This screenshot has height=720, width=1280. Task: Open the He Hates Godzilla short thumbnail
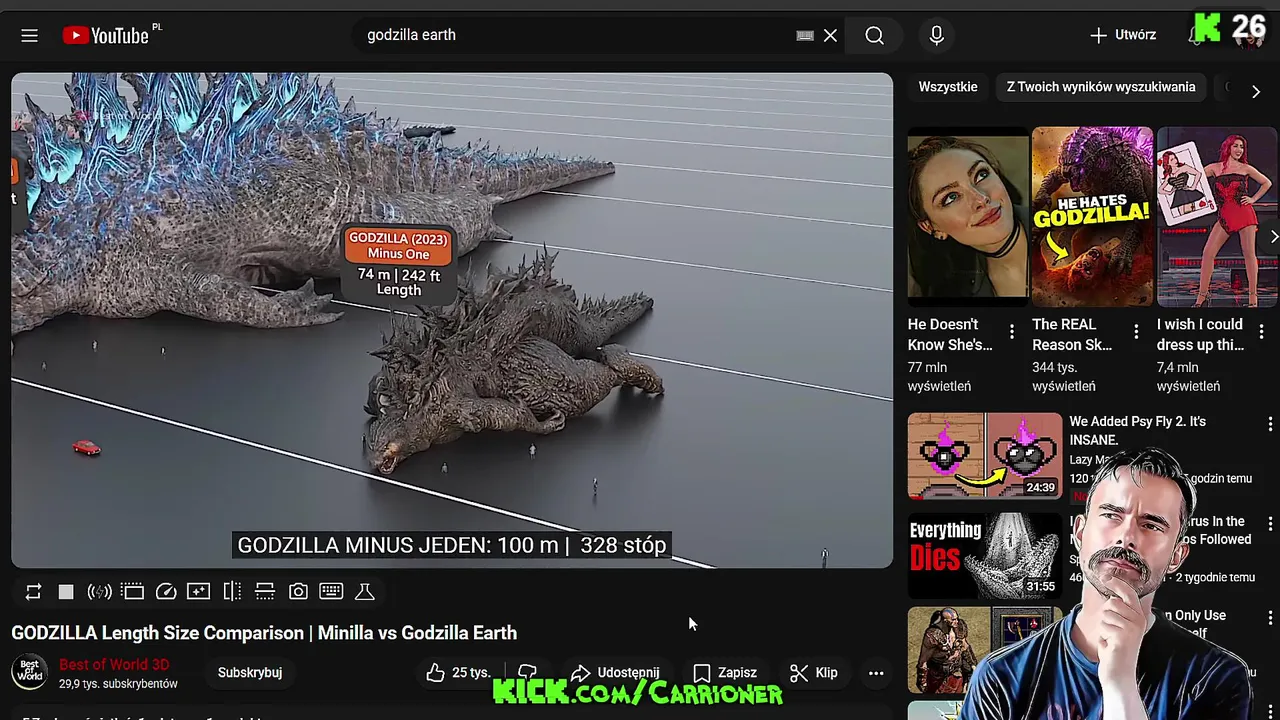(1092, 216)
